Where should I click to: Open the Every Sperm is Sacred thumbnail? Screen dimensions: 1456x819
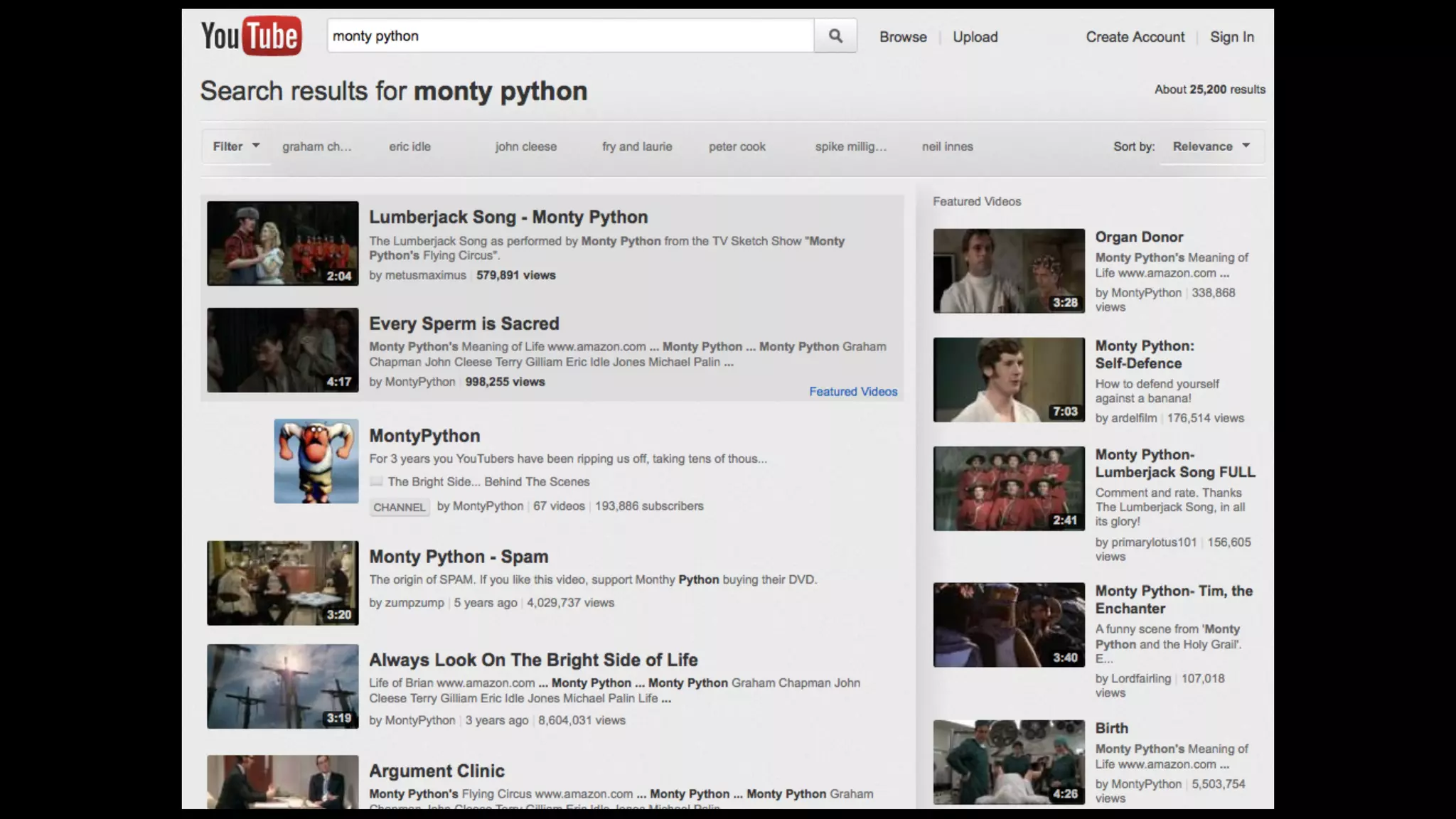pyautogui.click(x=282, y=350)
